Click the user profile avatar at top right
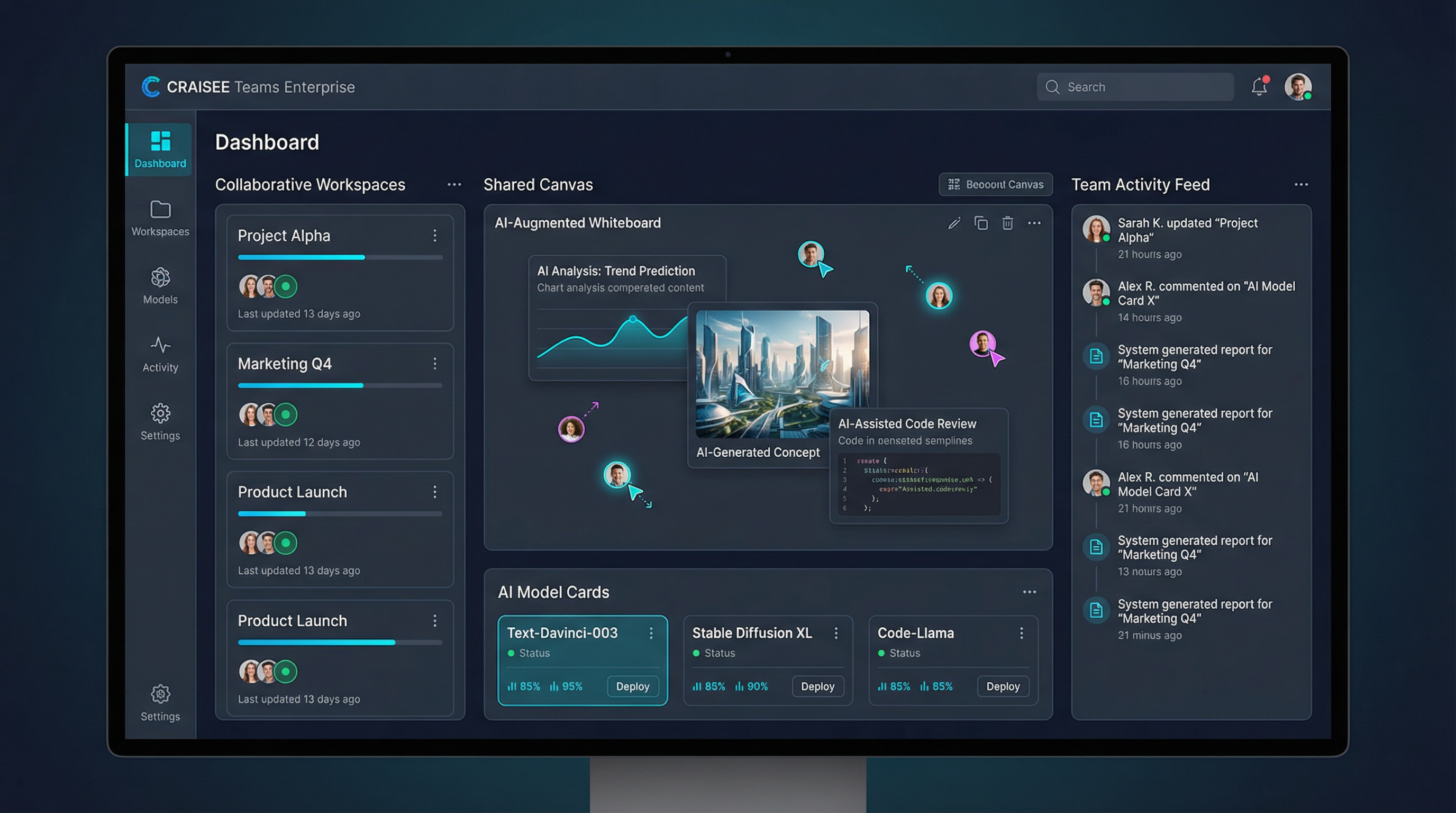 (1298, 87)
